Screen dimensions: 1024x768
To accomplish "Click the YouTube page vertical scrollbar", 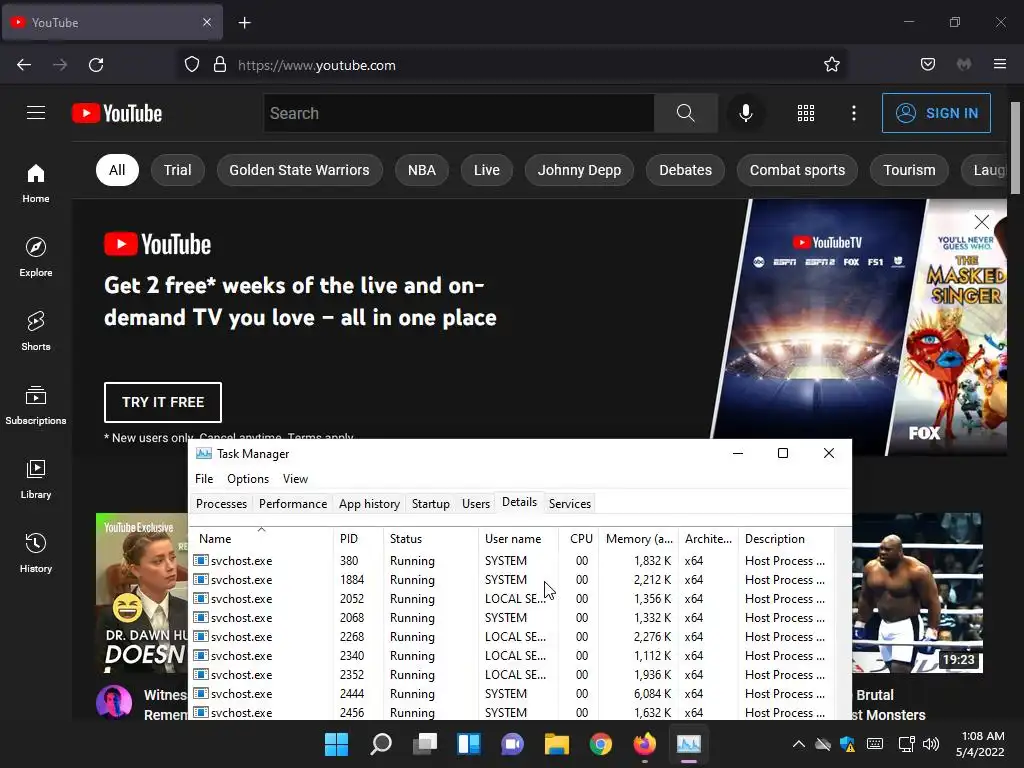I will click(x=1015, y=148).
